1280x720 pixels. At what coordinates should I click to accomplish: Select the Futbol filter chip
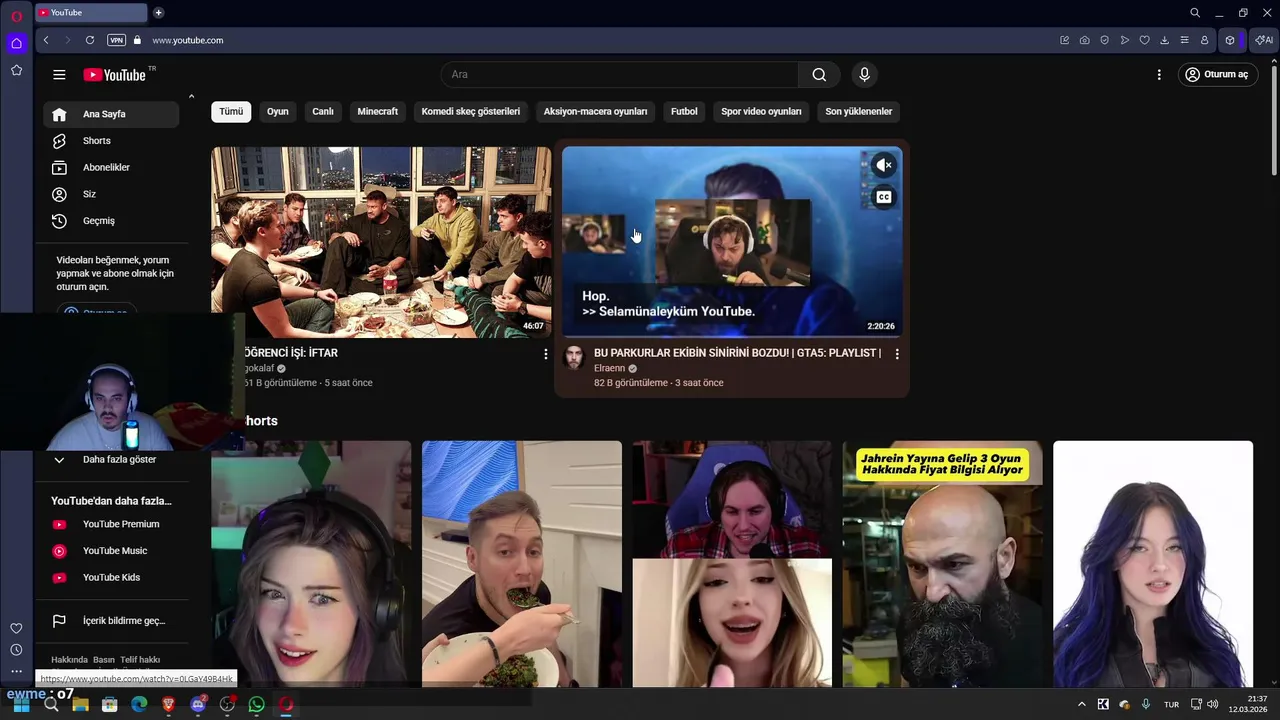click(x=684, y=112)
